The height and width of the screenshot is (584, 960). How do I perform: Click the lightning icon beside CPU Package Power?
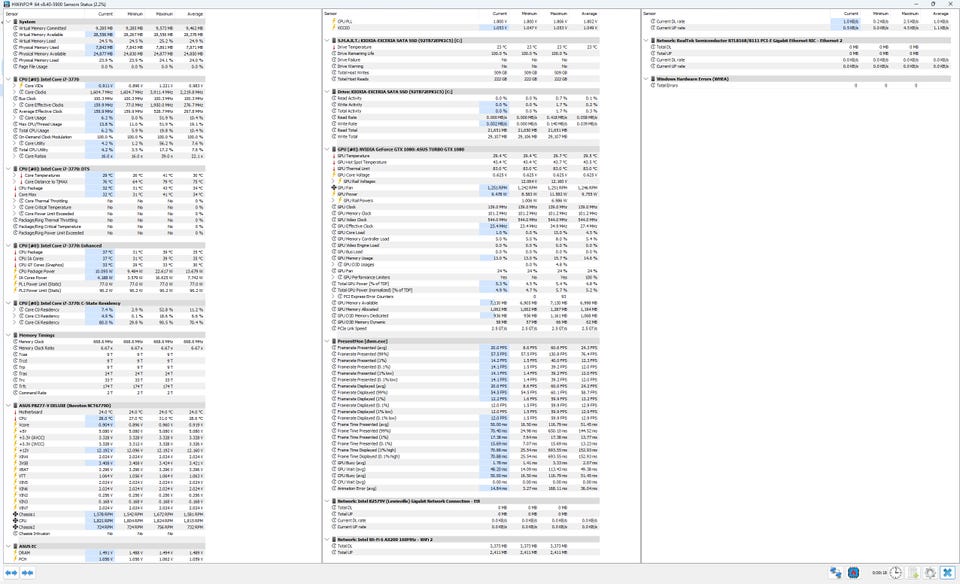[x=15, y=271]
